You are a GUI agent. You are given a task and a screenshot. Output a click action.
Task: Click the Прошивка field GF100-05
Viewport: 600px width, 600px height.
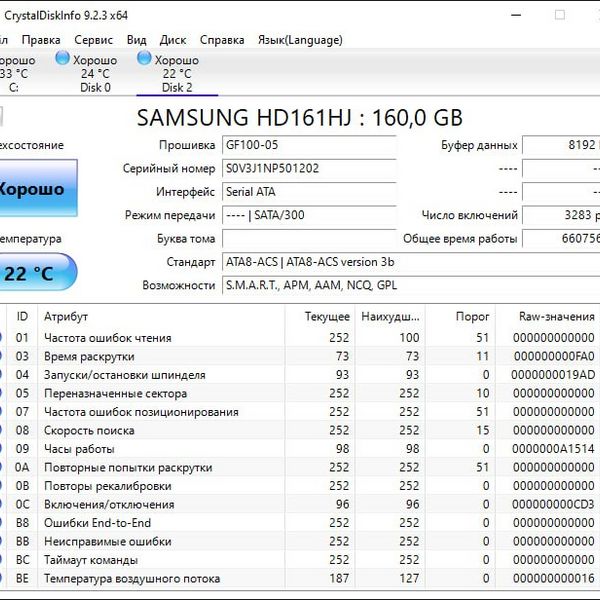click(x=309, y=145)
